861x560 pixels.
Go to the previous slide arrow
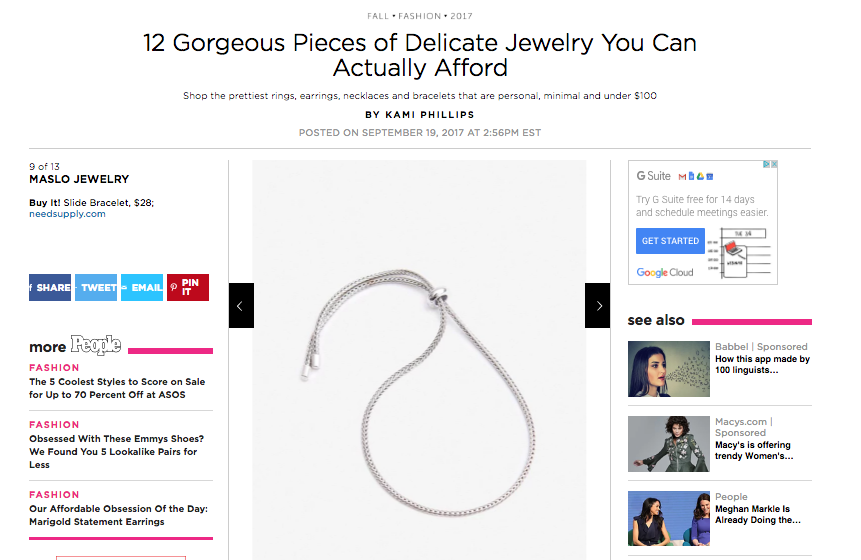point(241,305)
